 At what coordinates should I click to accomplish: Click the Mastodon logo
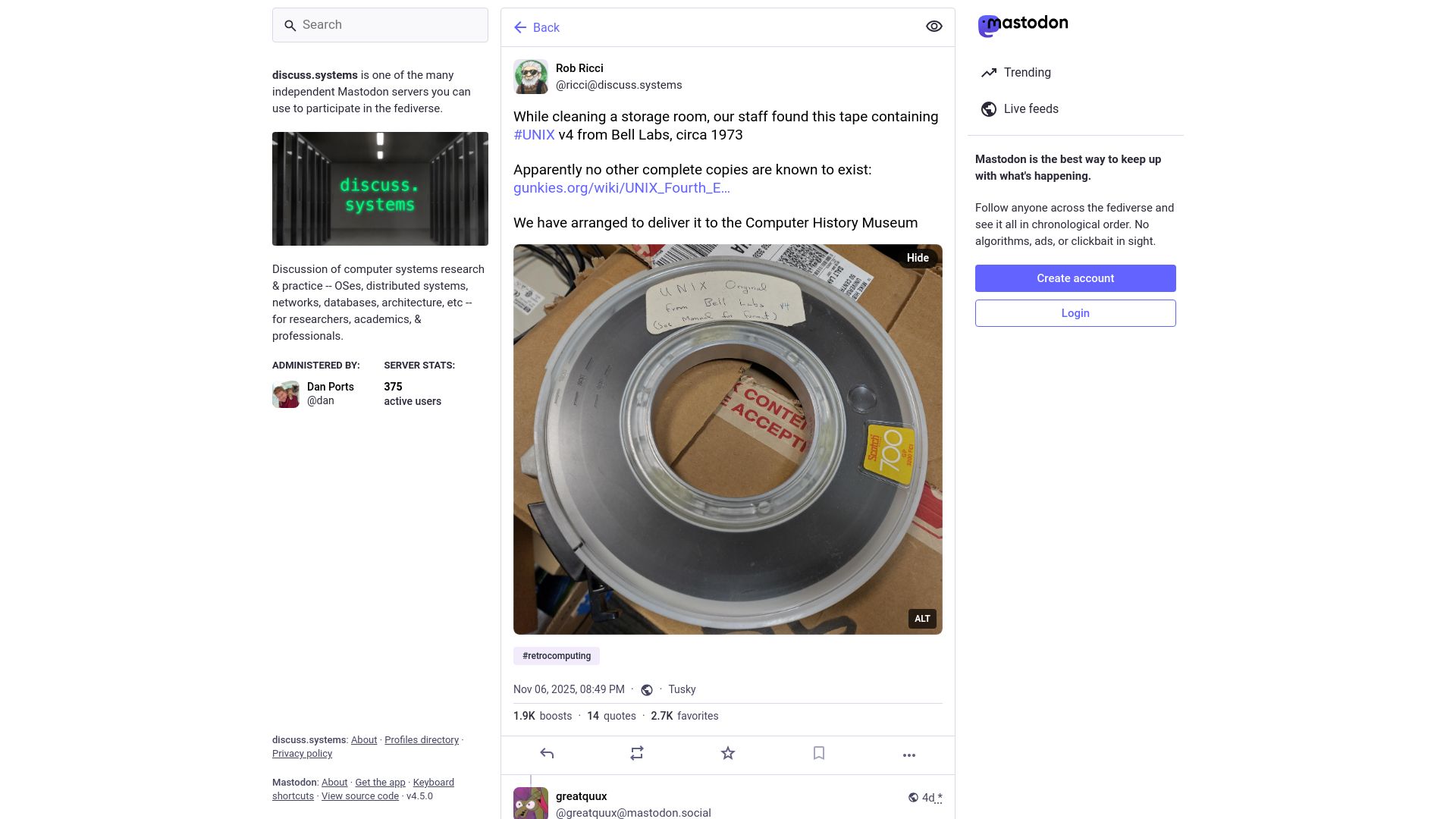click(x=1022, y=25)
